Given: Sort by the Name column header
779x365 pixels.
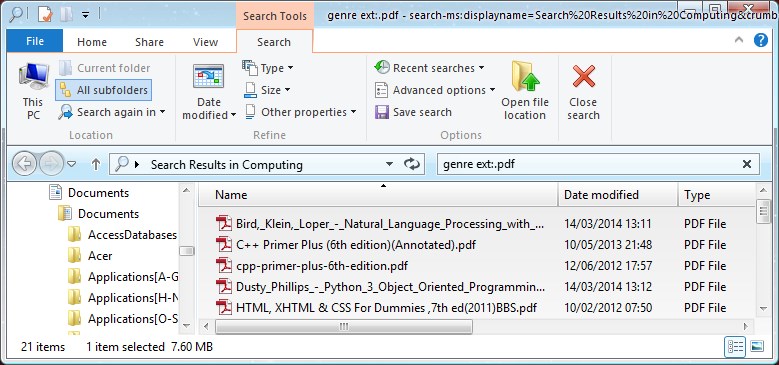Looking at the screenshot, I should pos(379,195).
